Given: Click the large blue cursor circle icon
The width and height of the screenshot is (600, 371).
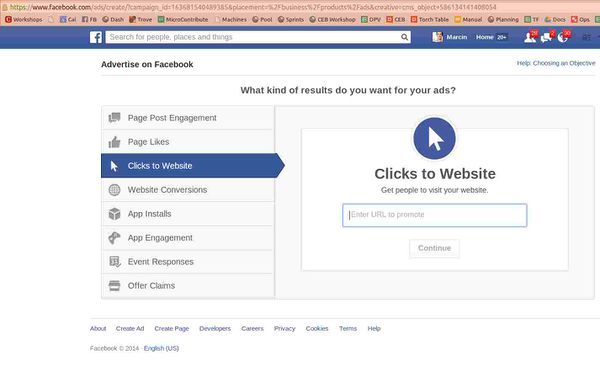Looking at the screenshot, I should [x=434, y=138].
